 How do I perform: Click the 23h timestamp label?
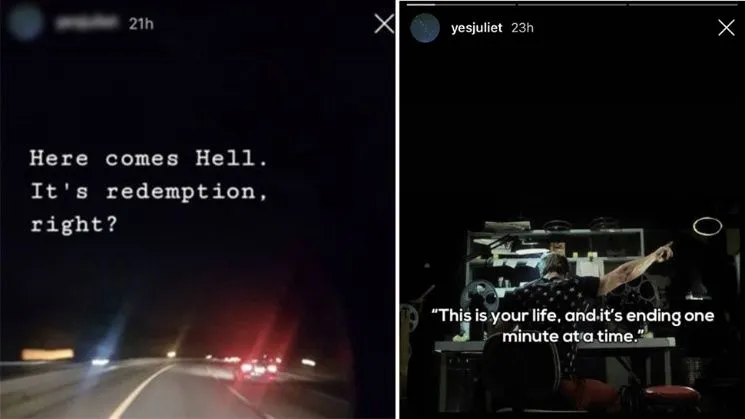(522, 28)
